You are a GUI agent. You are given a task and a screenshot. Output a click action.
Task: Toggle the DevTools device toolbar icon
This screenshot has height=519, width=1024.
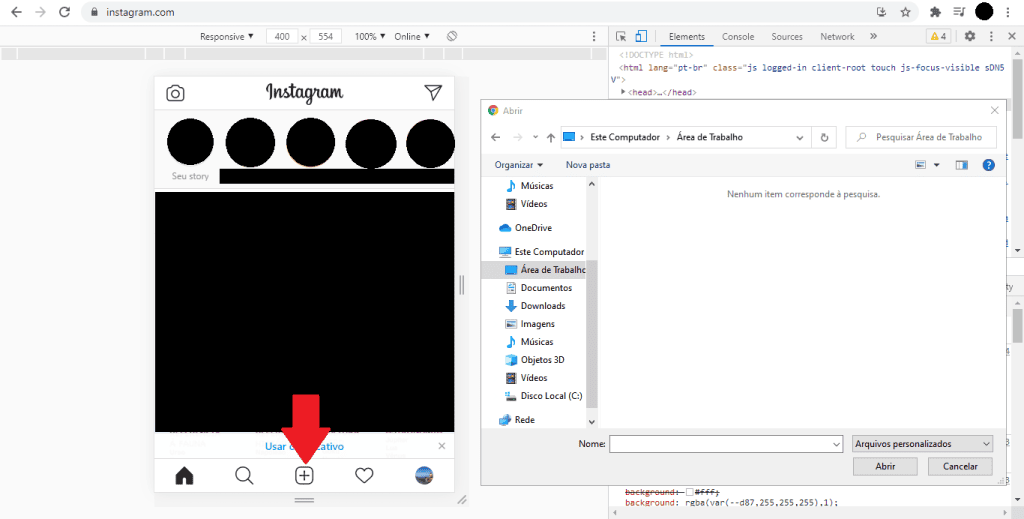pyautogui.click(x=641, y=37)
